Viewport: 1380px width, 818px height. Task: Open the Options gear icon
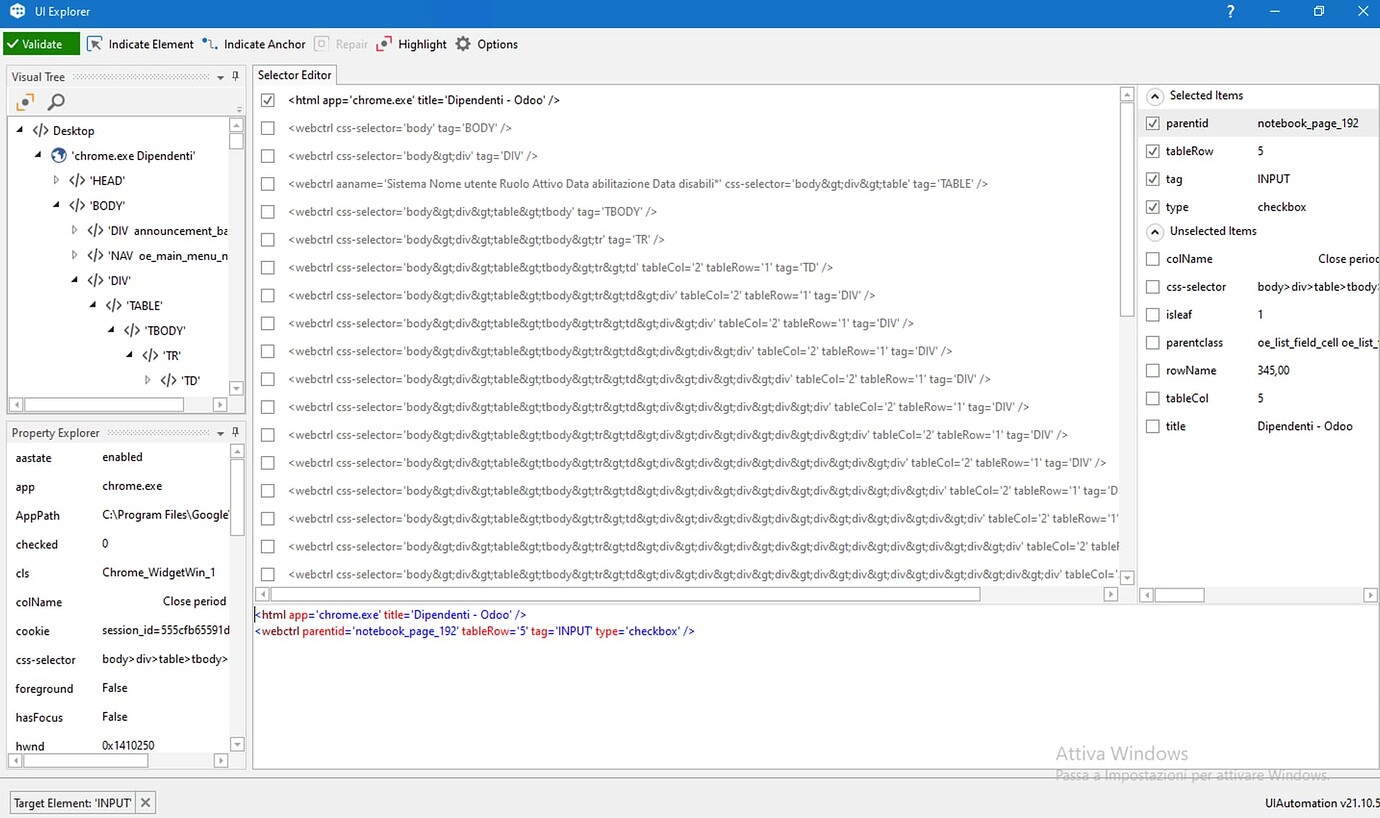coord(489,44)
